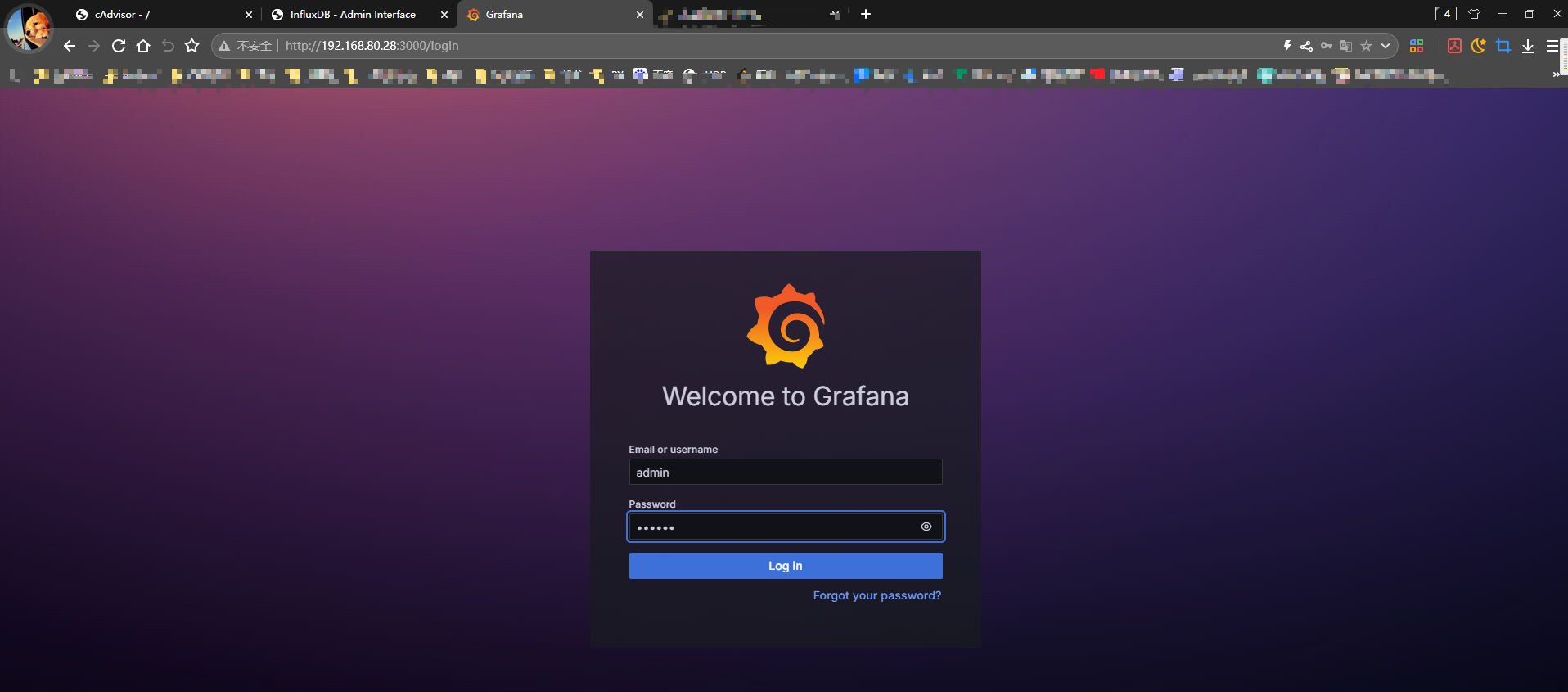Click the share icon in address bar
Viewport: 1568px width, 692px height.
[x=1307, y=46]
